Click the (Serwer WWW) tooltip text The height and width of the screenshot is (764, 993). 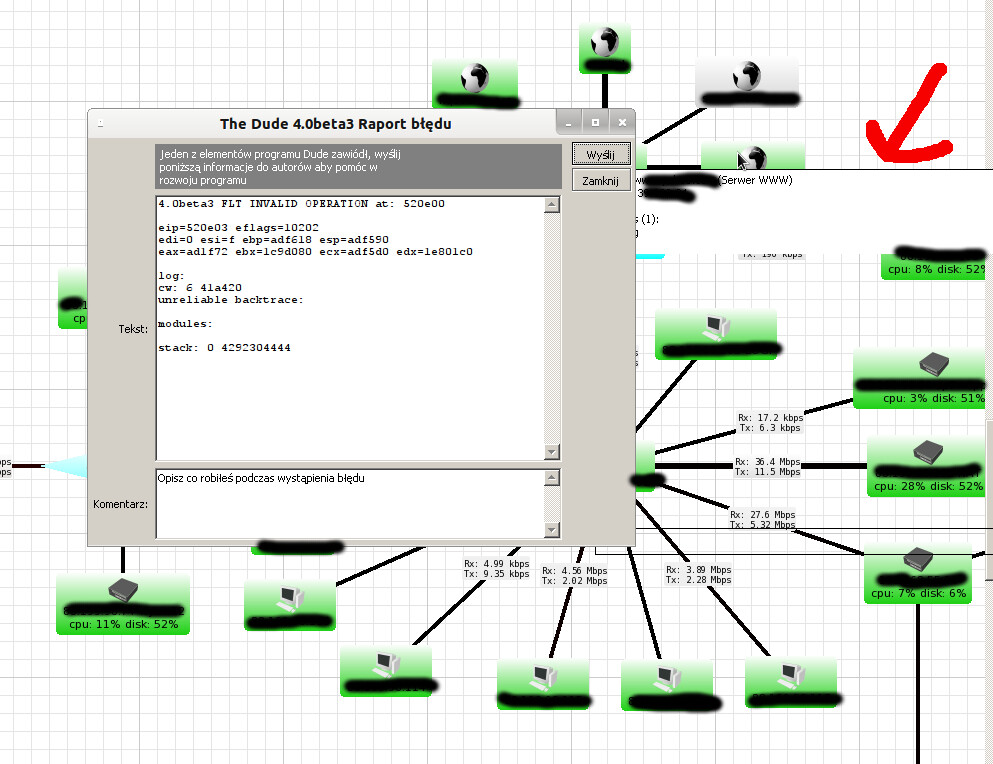coord(756,180)
